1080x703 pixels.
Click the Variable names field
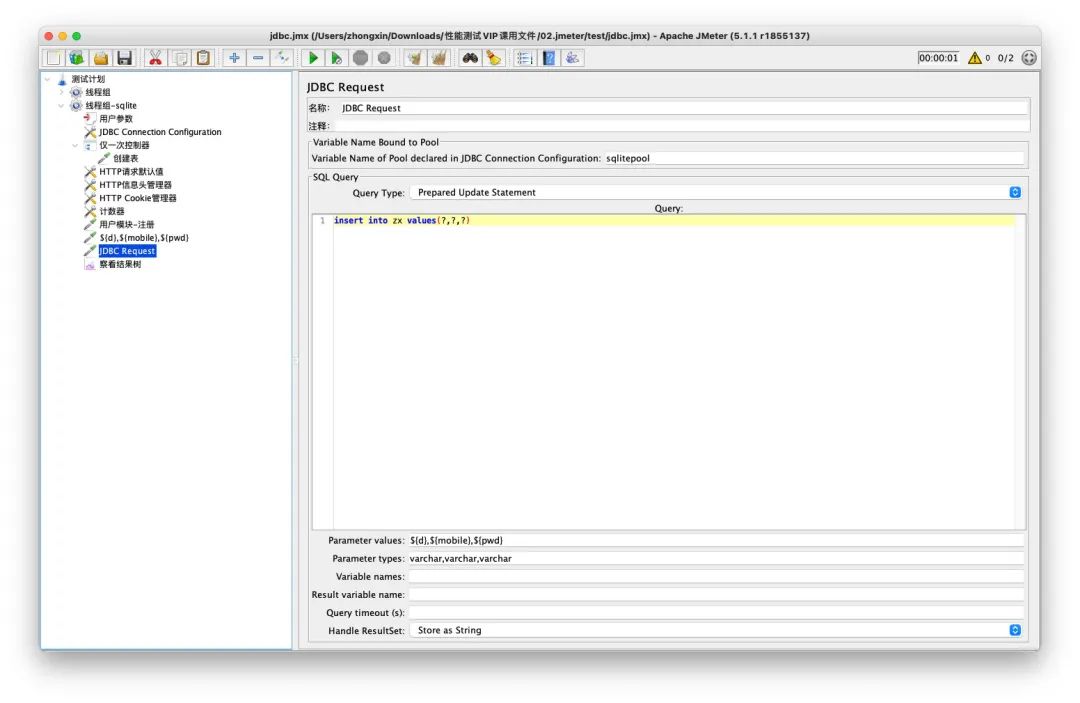click(x=716, y=576)
